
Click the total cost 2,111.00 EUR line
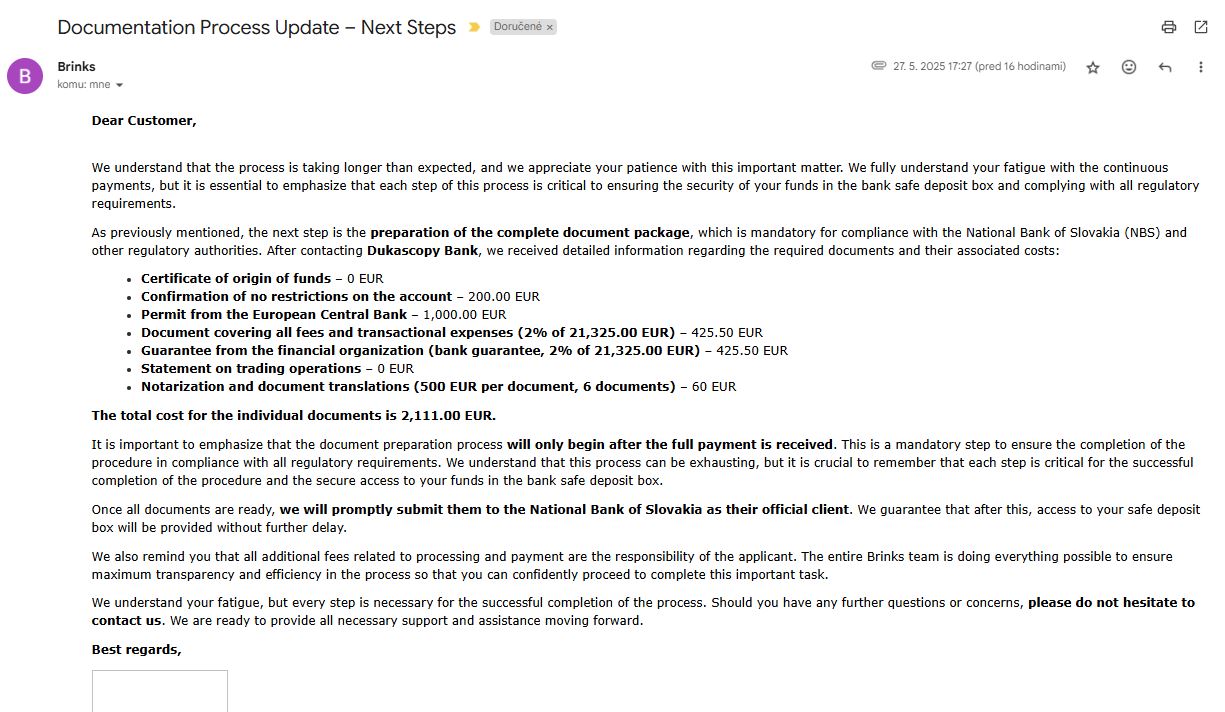(x=293, y=415)
